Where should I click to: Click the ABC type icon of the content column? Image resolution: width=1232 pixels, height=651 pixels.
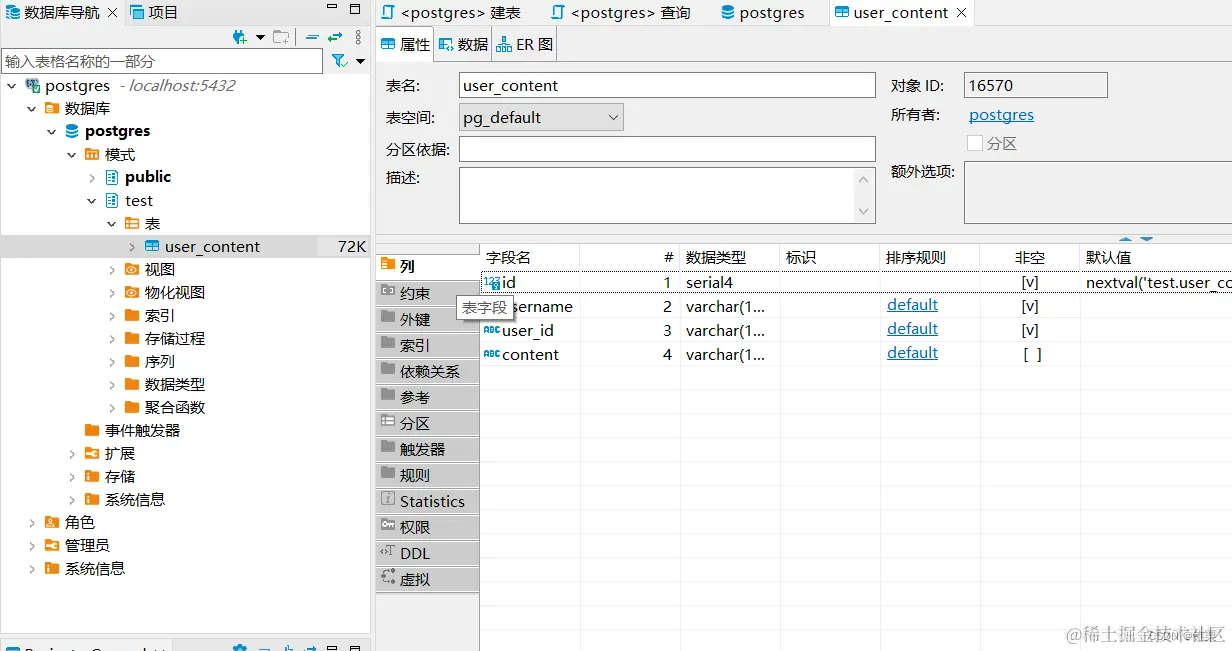491,354
